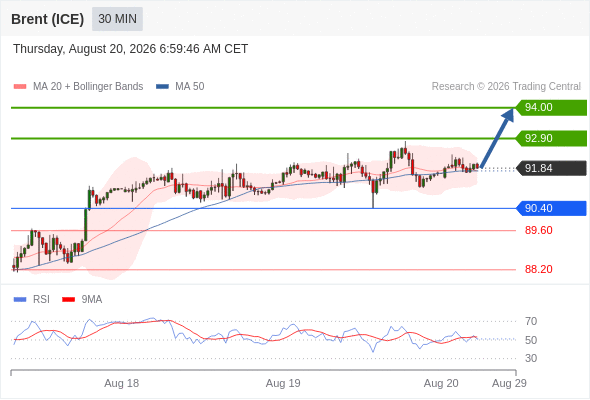Click the red 9MA legend swatch
Screen dimensions: 590x400
tap(68, 300)
